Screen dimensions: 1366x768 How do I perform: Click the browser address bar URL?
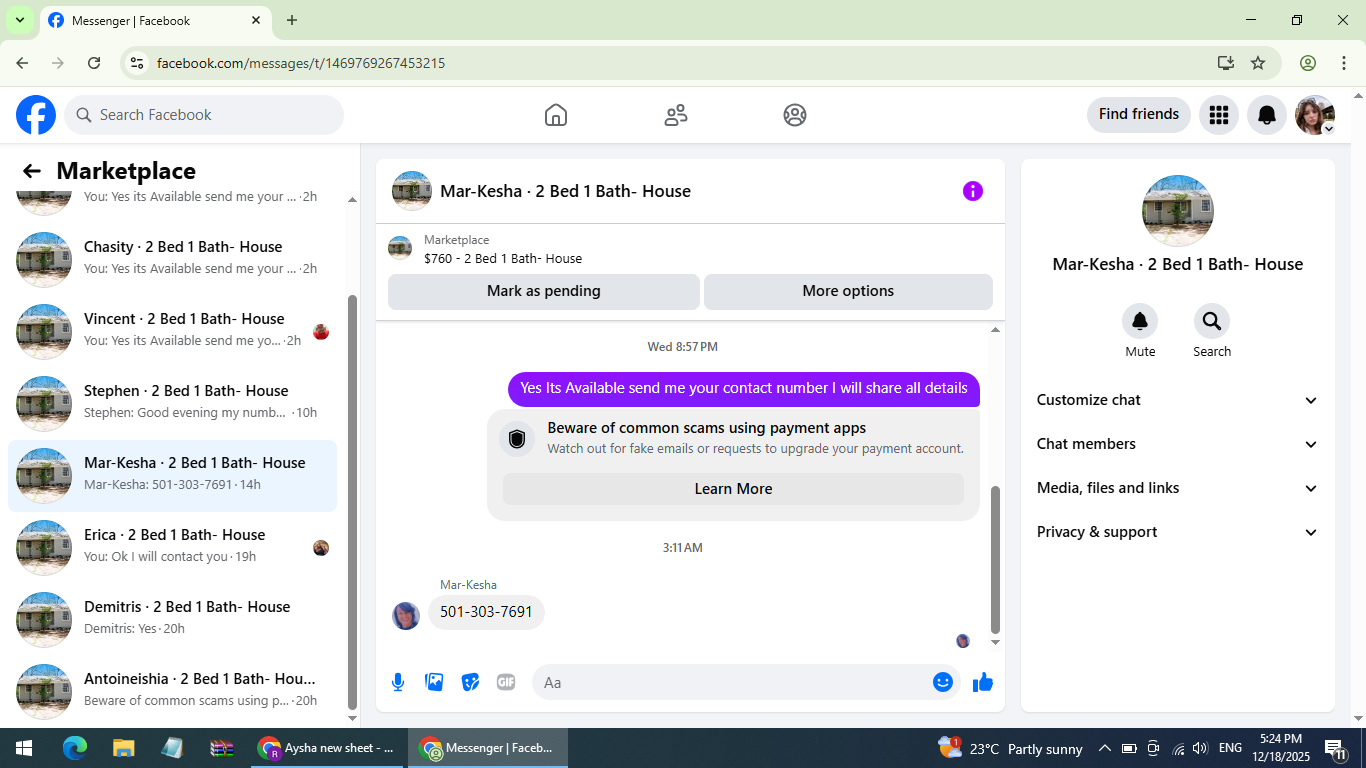pos(301,63)
